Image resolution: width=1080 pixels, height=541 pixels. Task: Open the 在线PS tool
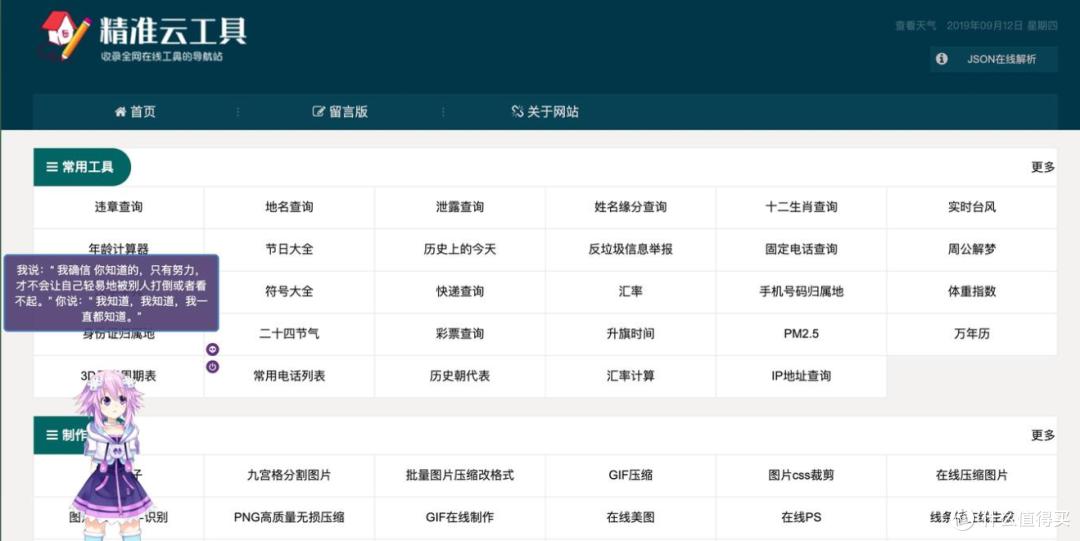[801, 517]
